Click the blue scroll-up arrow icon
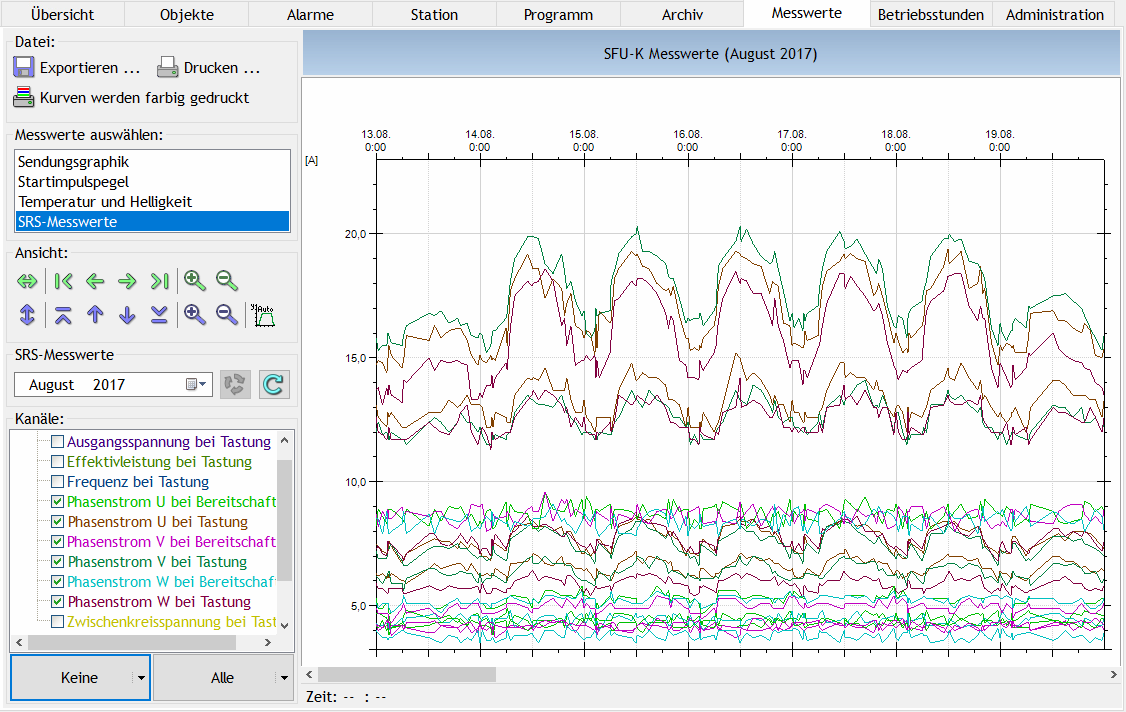 pos(95,315)
